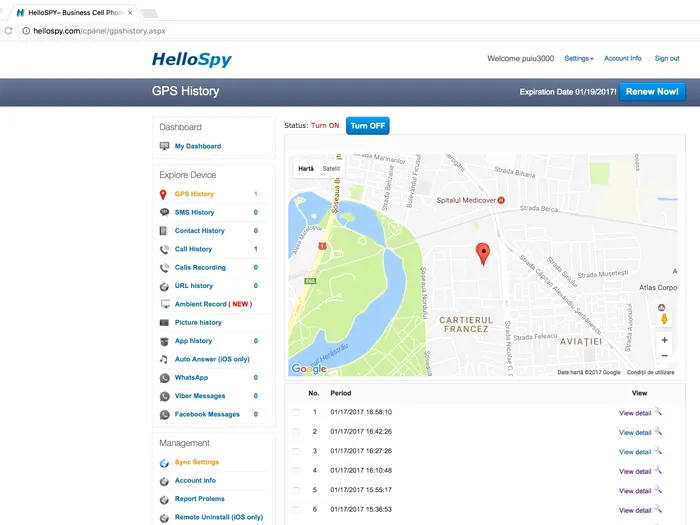
Task: Open GPS History from the sidebar
Action: pyautogui.click(x=194, y=194)
